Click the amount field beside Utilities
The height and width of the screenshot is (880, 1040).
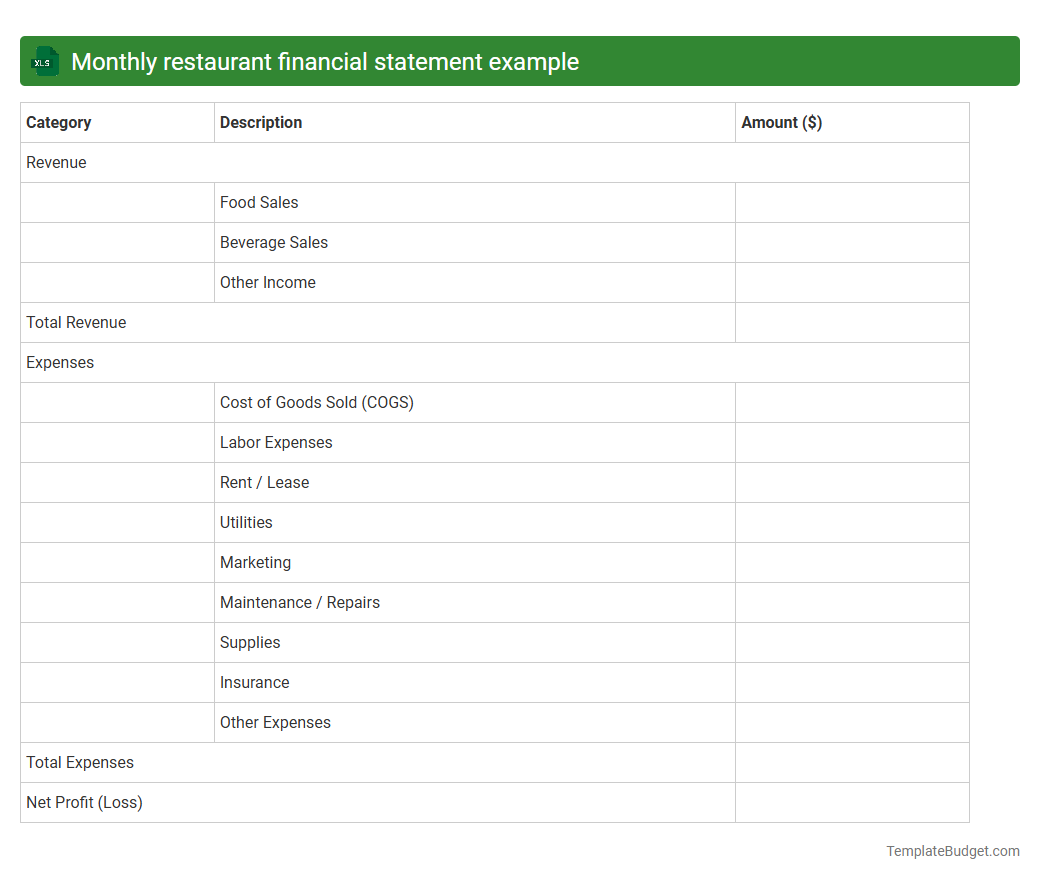click(x=852, y=522)
